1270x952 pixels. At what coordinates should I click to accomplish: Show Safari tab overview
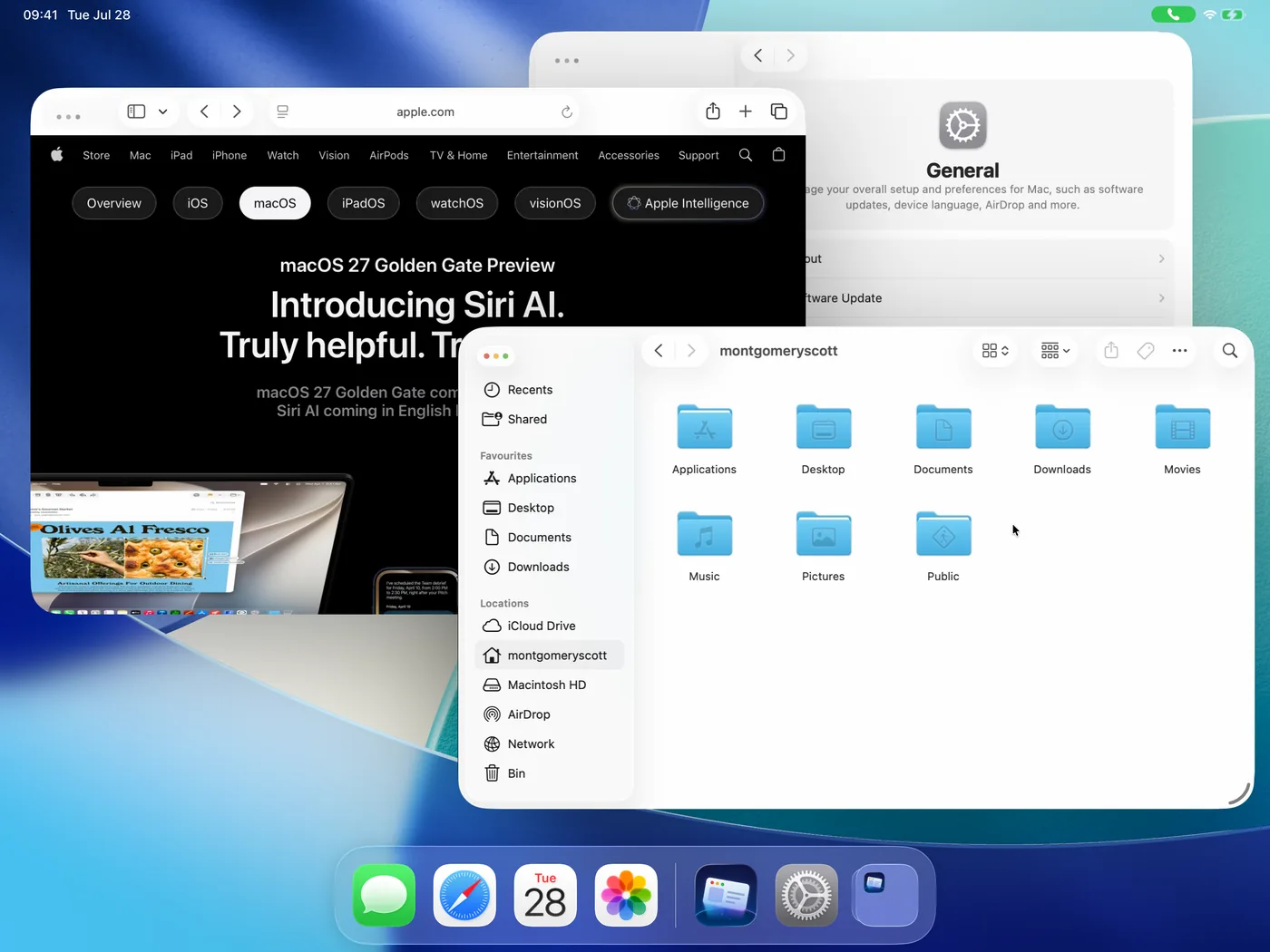click(778, 111)
